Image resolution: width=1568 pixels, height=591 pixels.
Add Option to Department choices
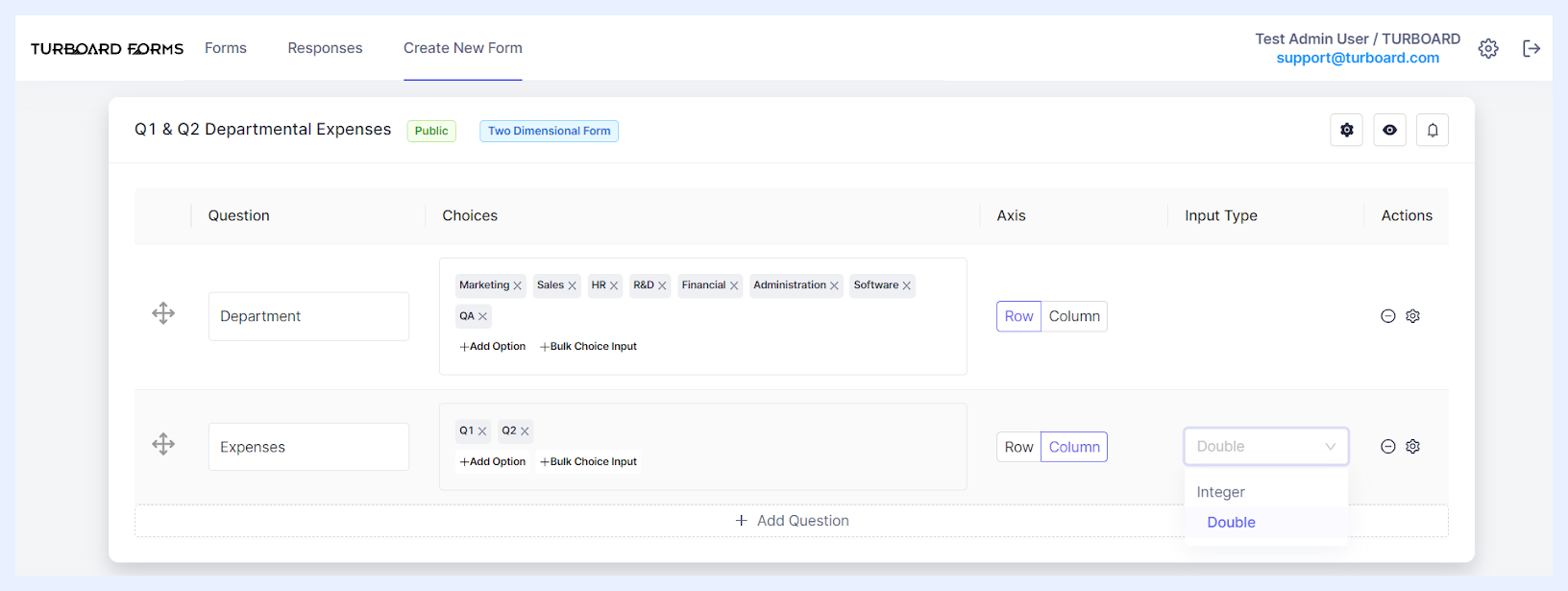pos(492,347)
